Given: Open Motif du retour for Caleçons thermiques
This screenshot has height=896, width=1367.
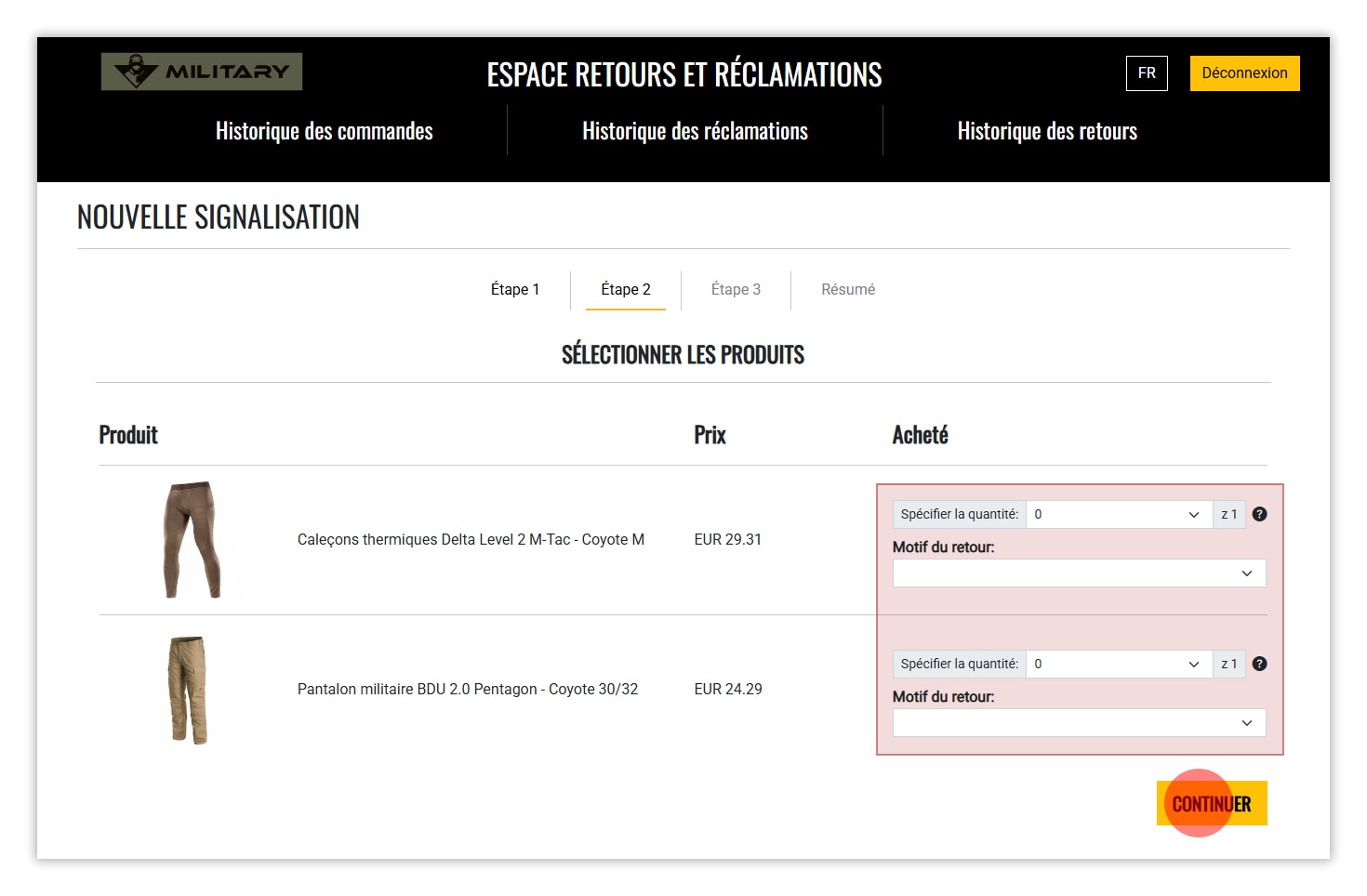Looking at the screenshot, I should [1079, 573].
